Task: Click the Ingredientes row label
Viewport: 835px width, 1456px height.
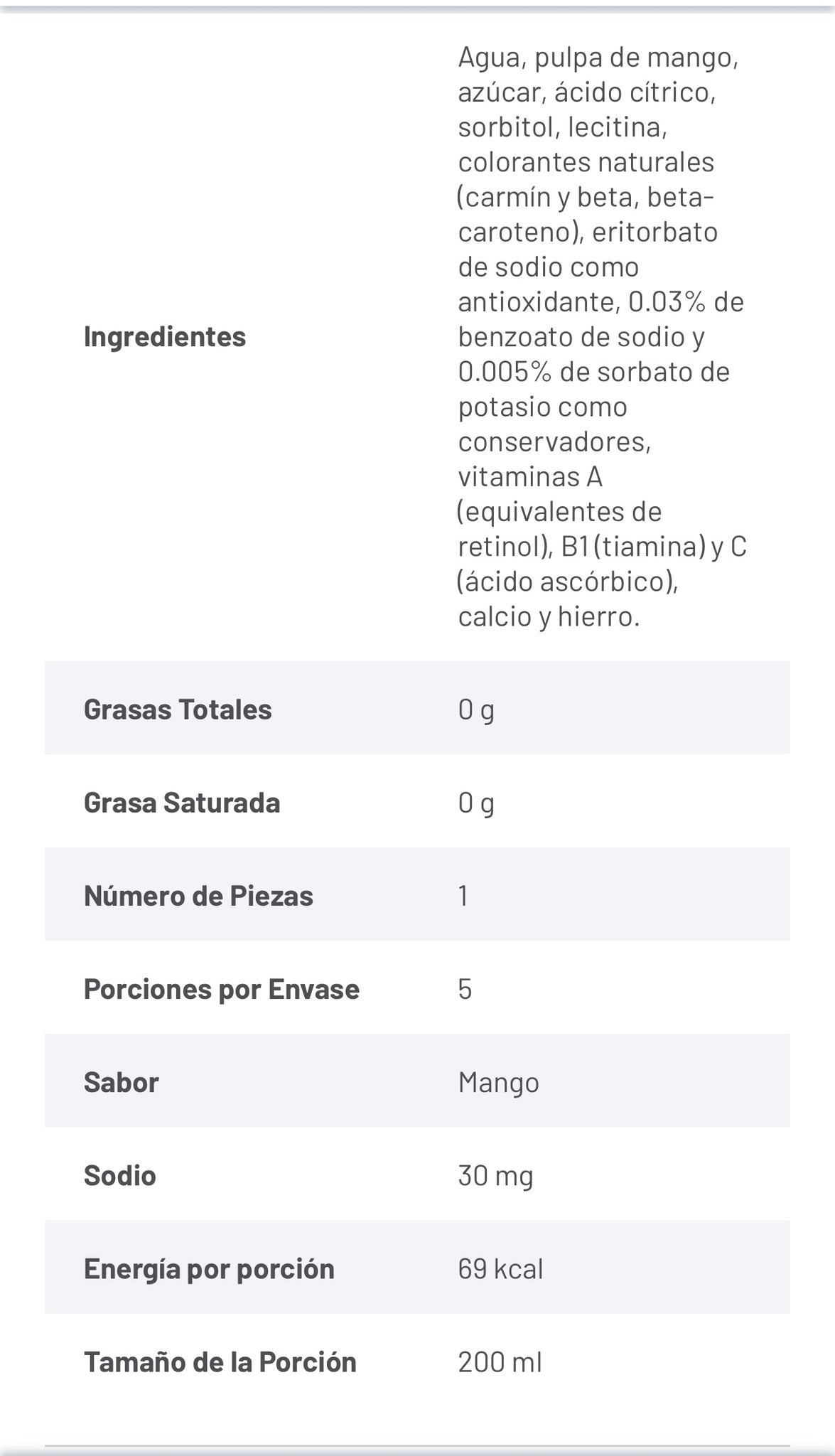Action: click(x=164, y=336)
